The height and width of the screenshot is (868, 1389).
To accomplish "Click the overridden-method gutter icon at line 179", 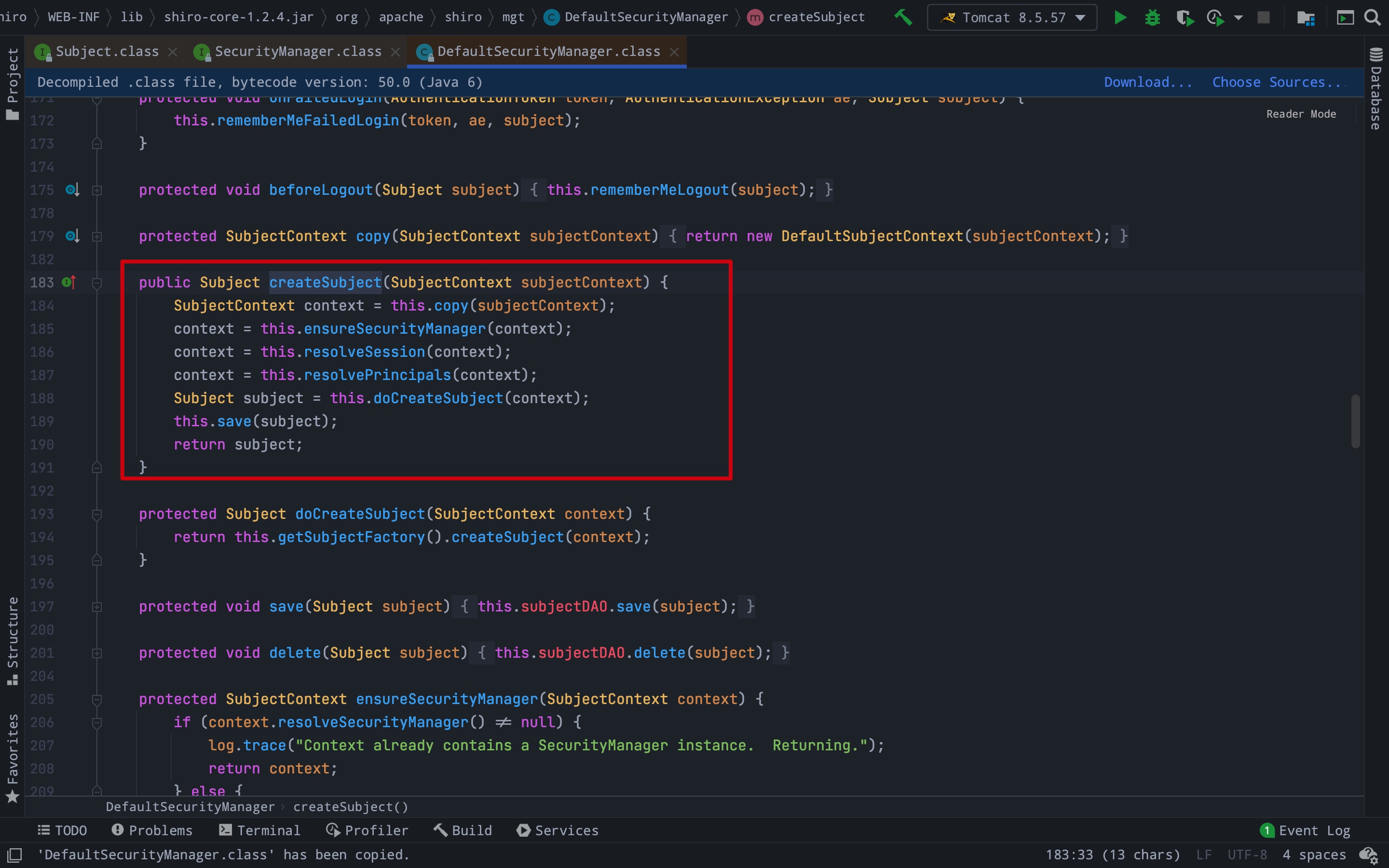I will pos(72,236).
